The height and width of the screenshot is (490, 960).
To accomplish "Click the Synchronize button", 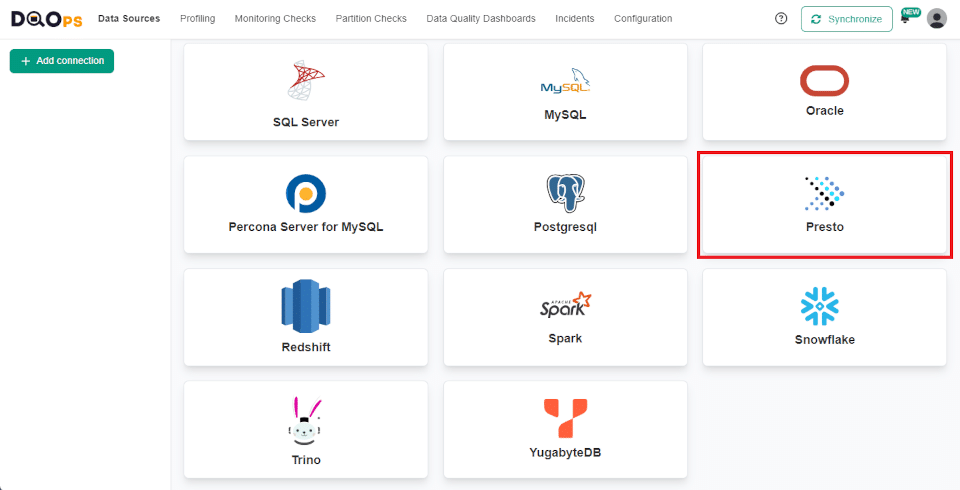I will (847, 19).
